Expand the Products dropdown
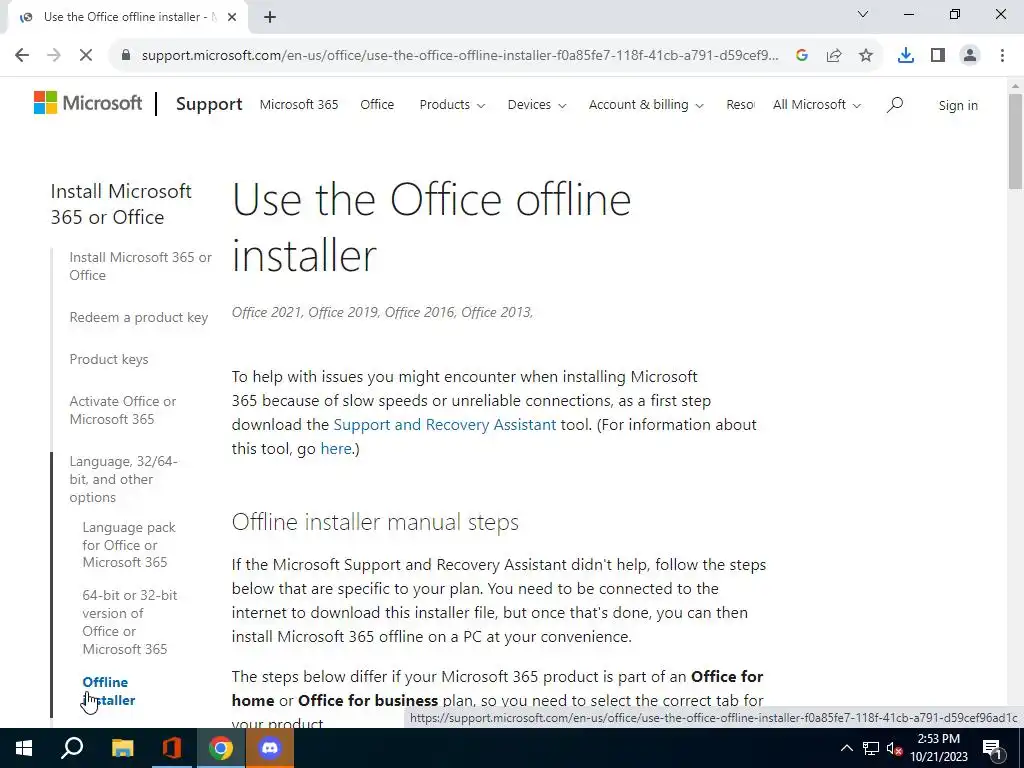This screenshot has width=1024, height=768. pyautogui.click(x=452, y=104)
